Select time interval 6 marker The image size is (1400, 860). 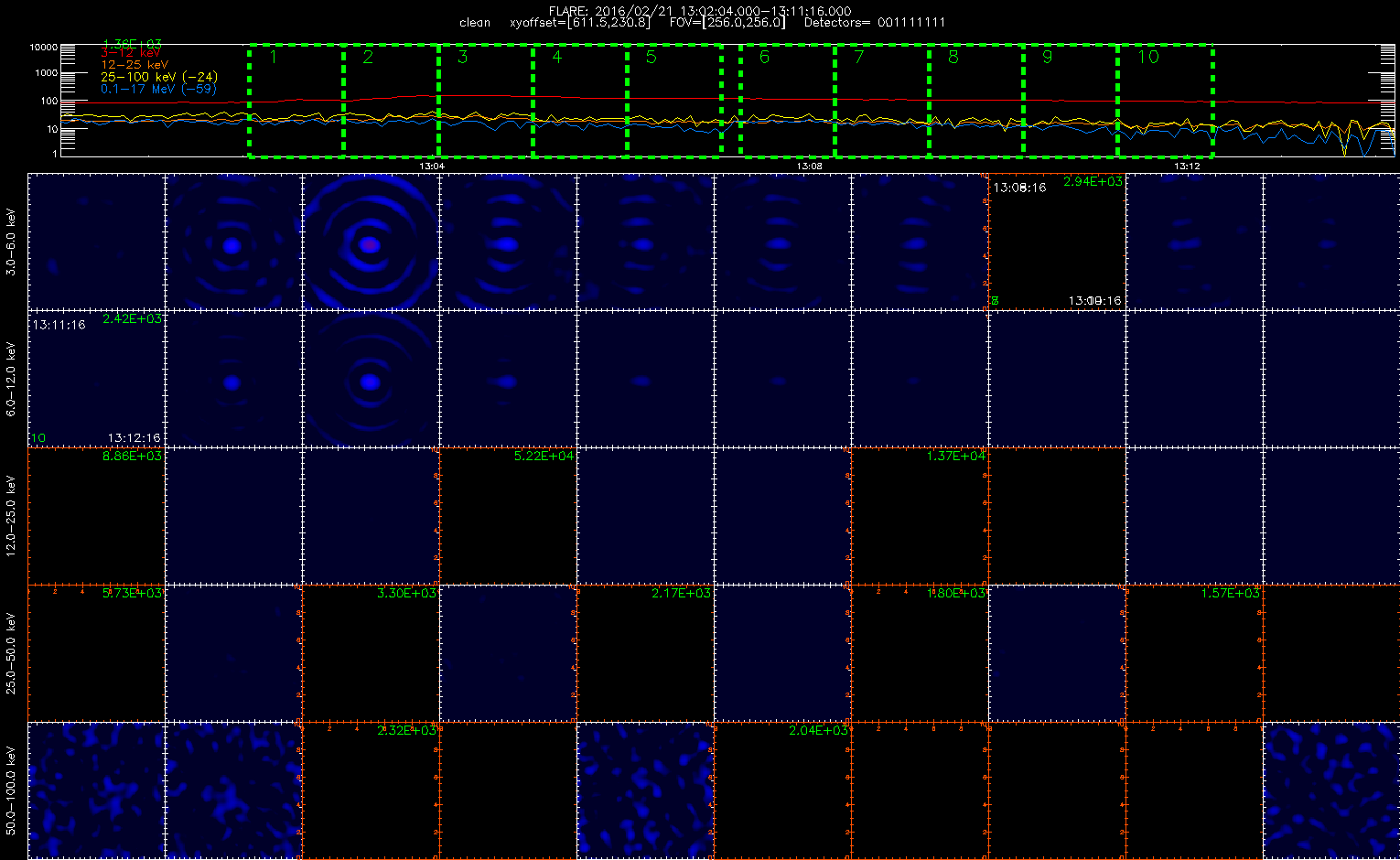(x=764, y=58)
